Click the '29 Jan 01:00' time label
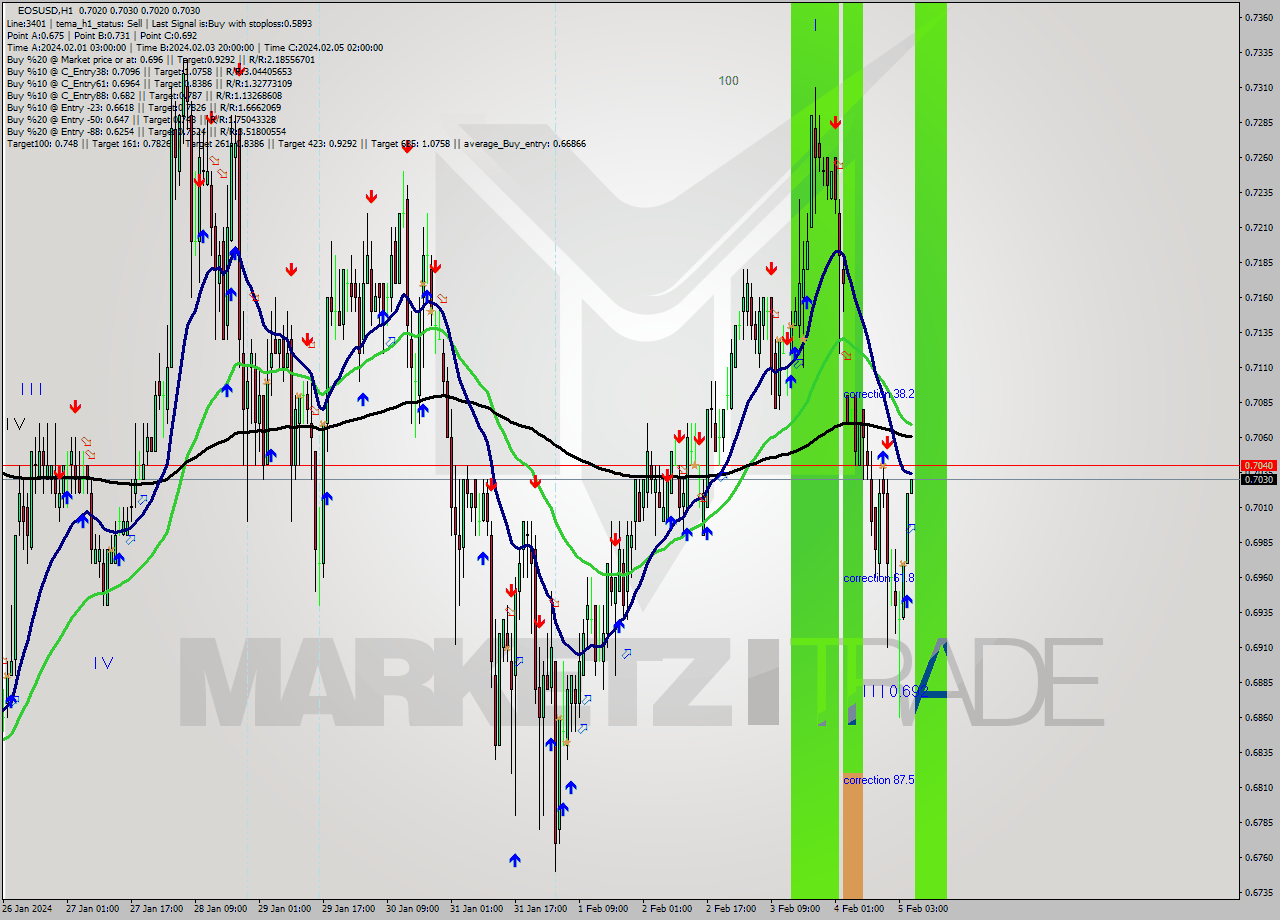This screenshot has width=1280, height=920. (x=284, y=909)
